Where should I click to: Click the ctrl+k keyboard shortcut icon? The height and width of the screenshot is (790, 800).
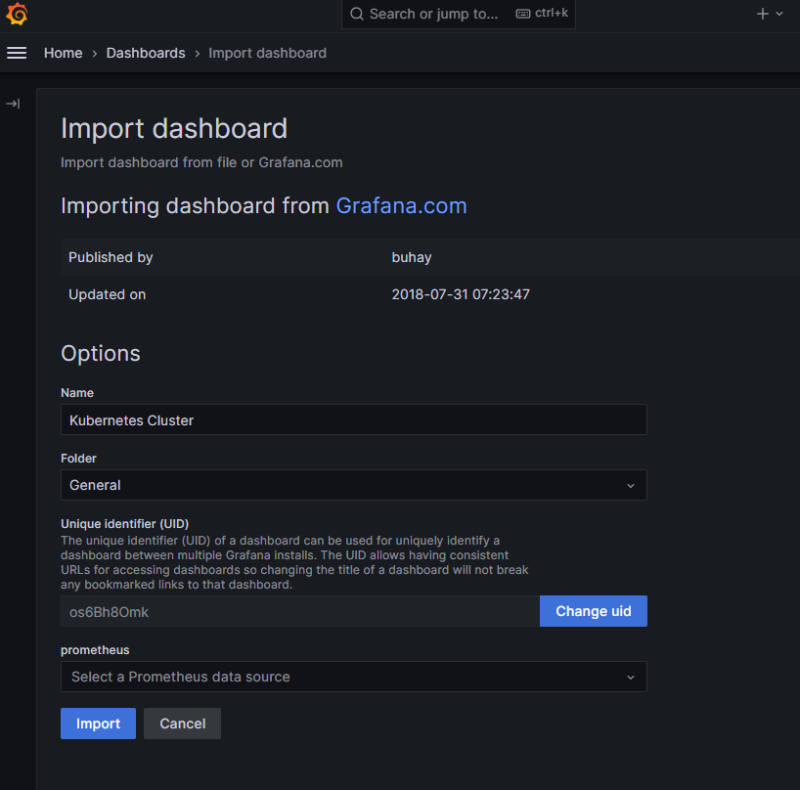click(523, 14)
